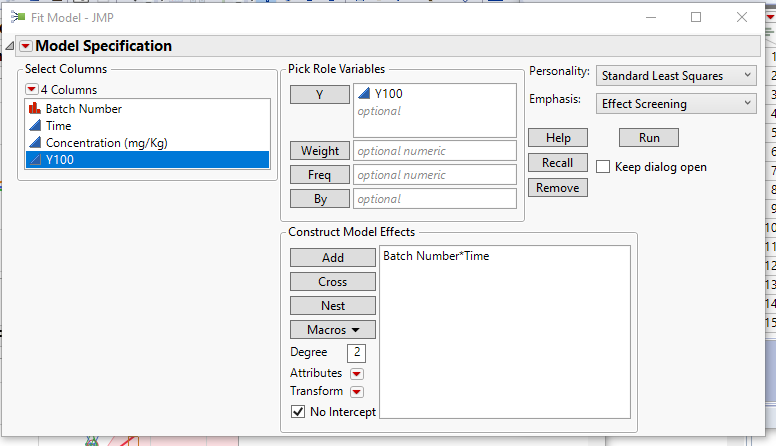Image resolution: width=776 pixels, height=446 pixels.
Task: Click the Y100 continuous icon in column list
Action: (35, 159)
